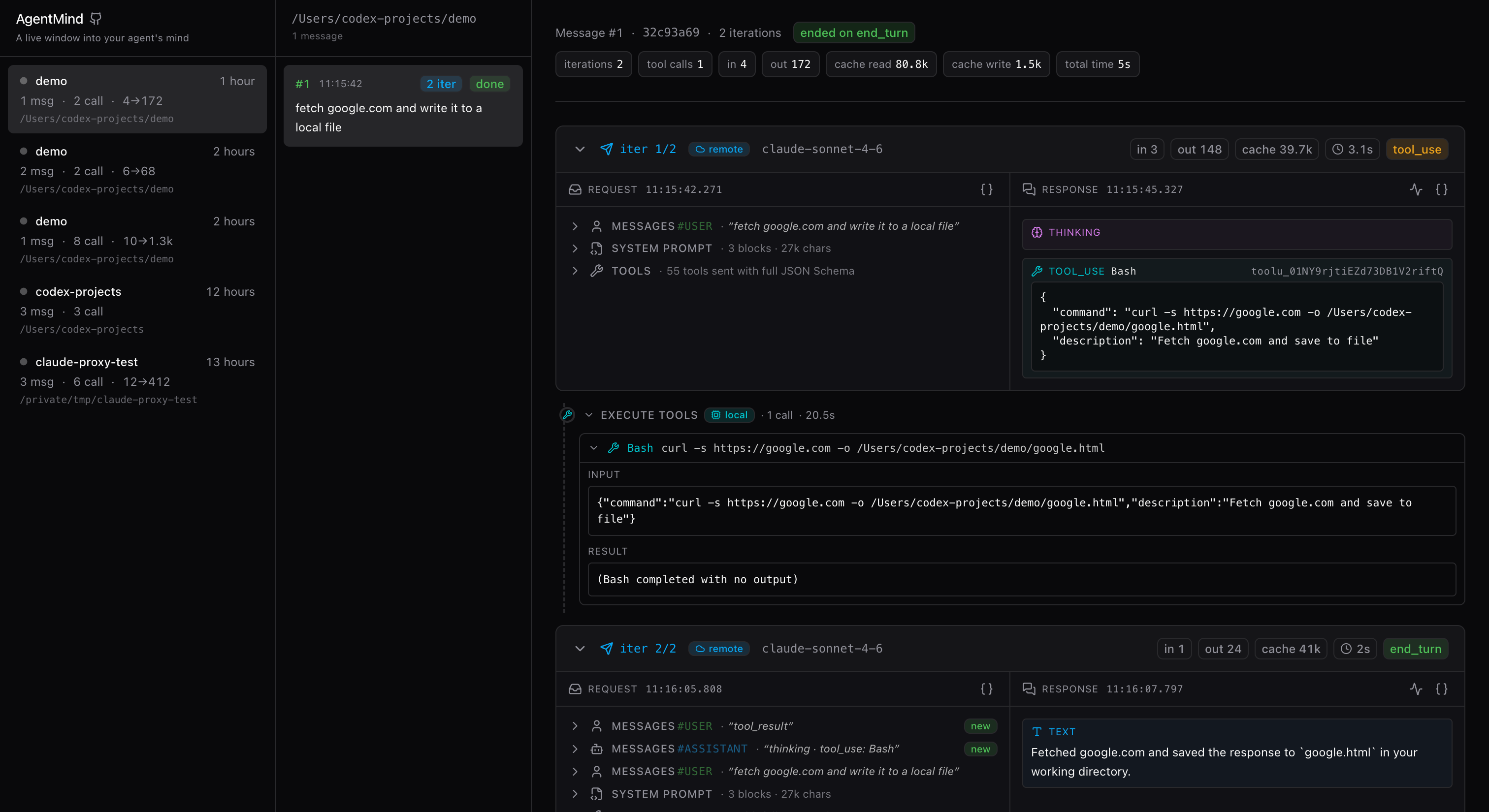The height and width of the screenshot is (812, 1489).
Task: Click the wrench icon next to Bash curl command
Action: [614, 448]
